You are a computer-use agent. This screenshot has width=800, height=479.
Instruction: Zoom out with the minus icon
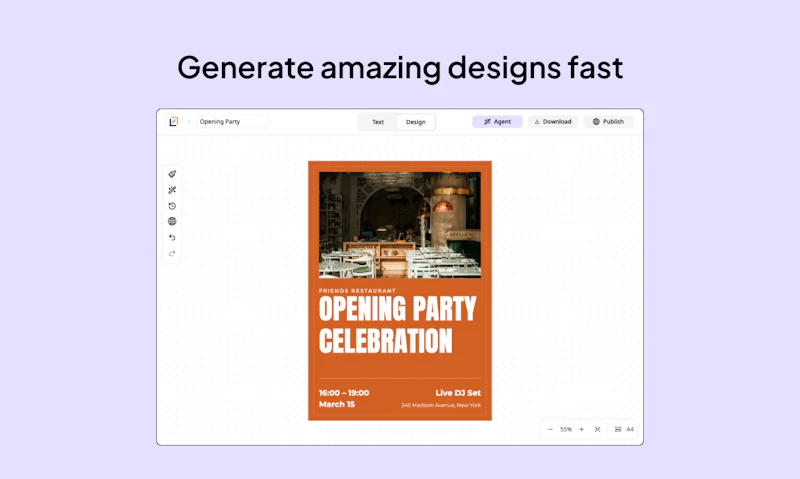click(550, 430)
